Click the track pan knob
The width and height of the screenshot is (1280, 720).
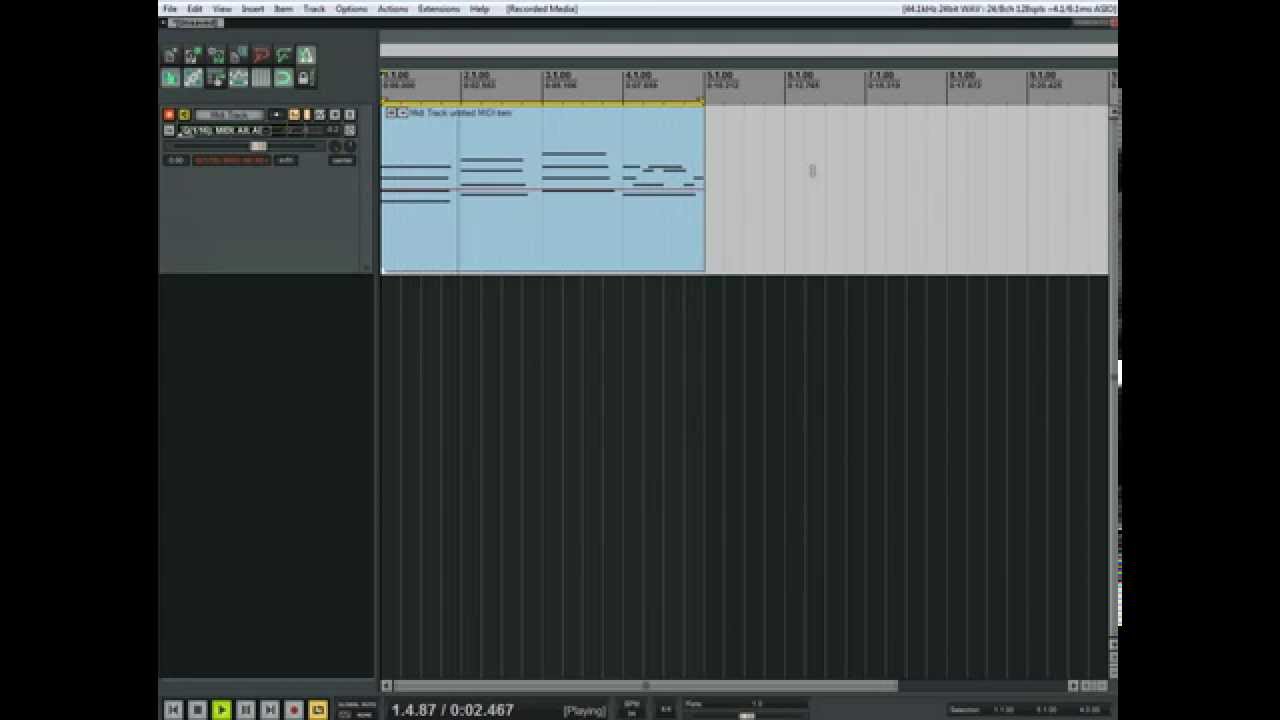click(x=335, y=146)
